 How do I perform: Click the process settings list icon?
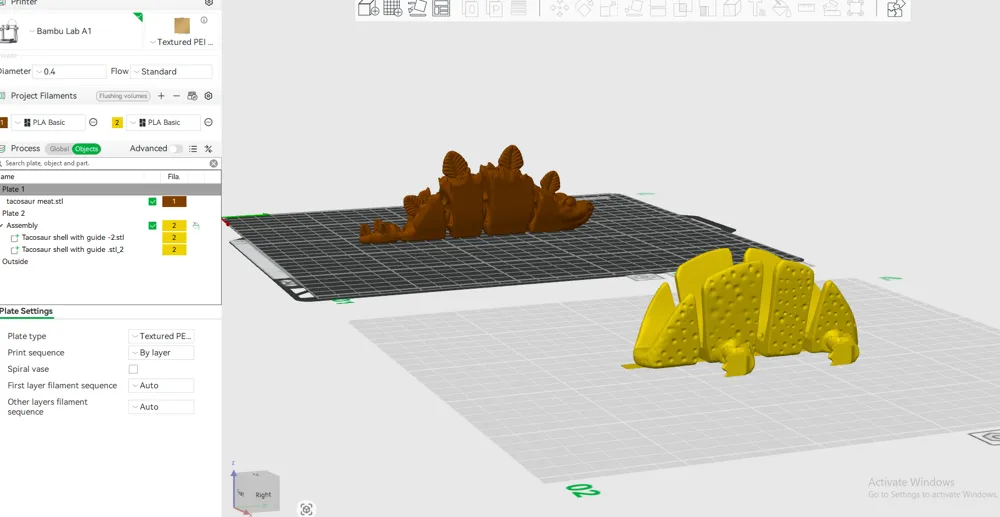pyautogui.click(x=193, y=149)
